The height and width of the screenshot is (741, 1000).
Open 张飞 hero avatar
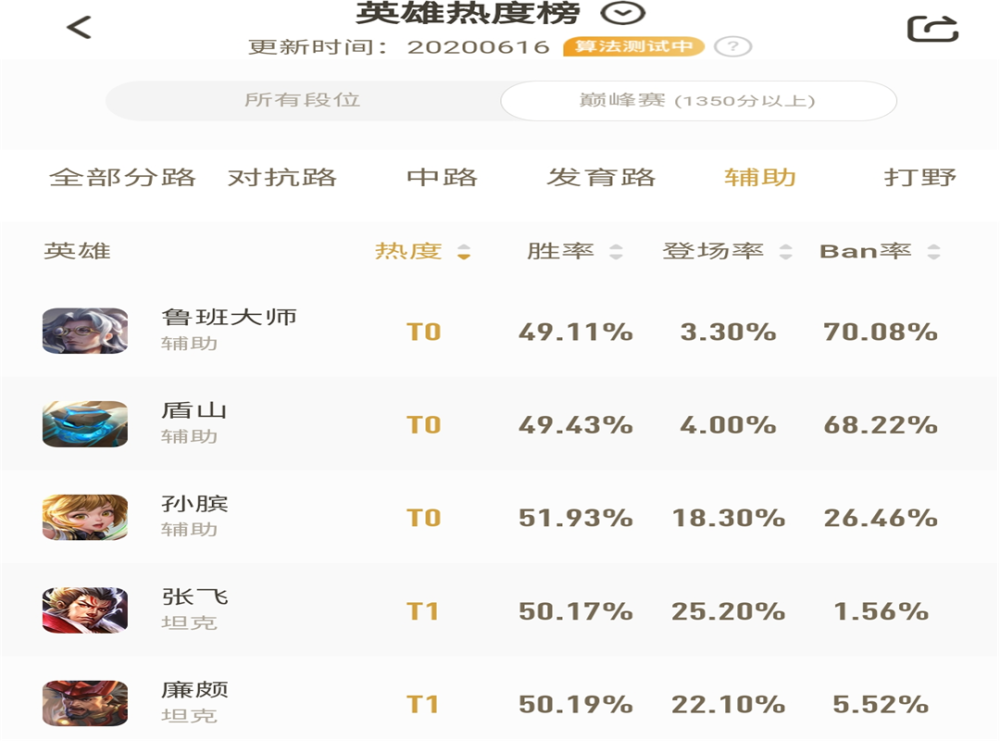pos(85,610)
